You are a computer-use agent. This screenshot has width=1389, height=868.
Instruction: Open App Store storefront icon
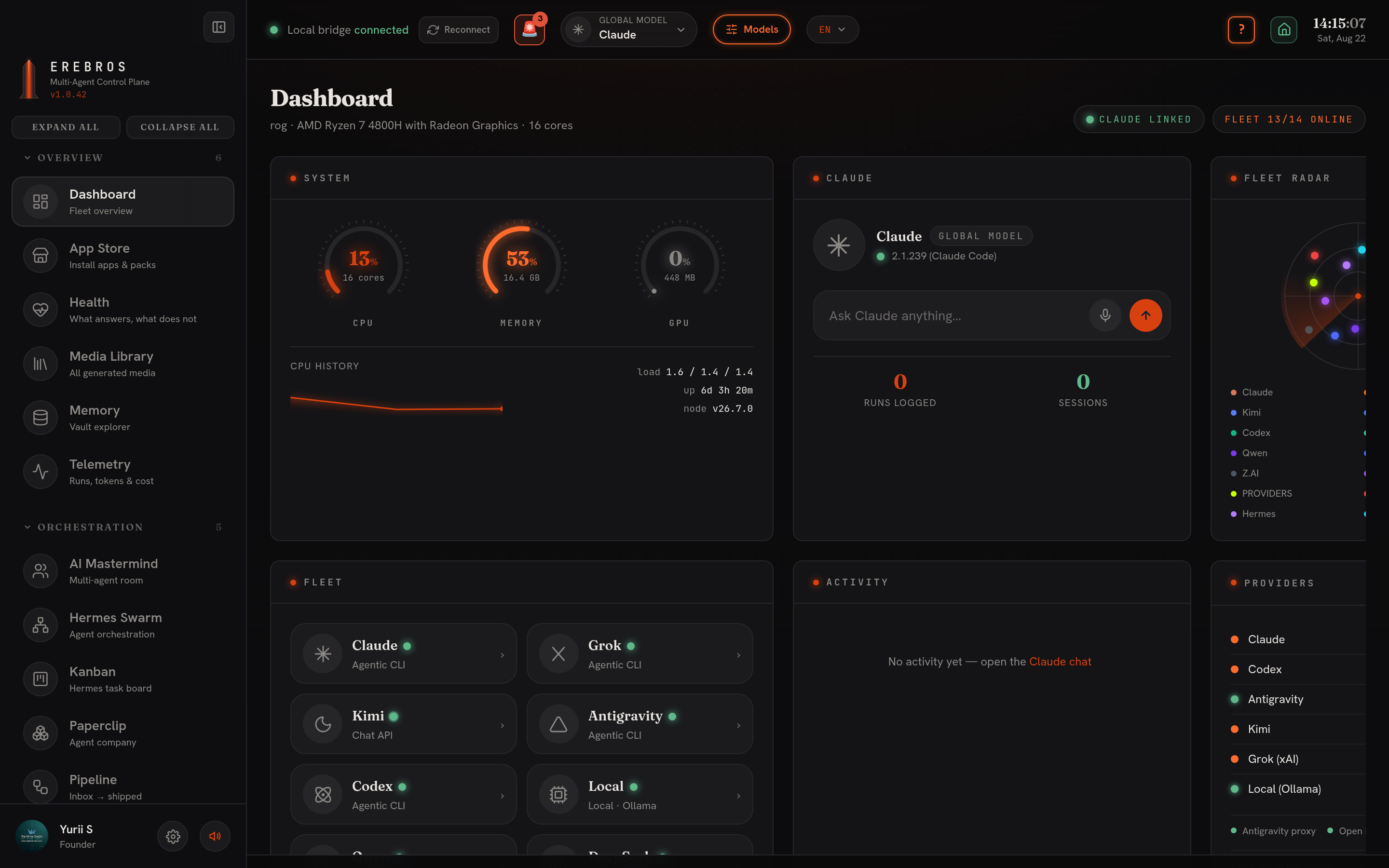[40, 256]
